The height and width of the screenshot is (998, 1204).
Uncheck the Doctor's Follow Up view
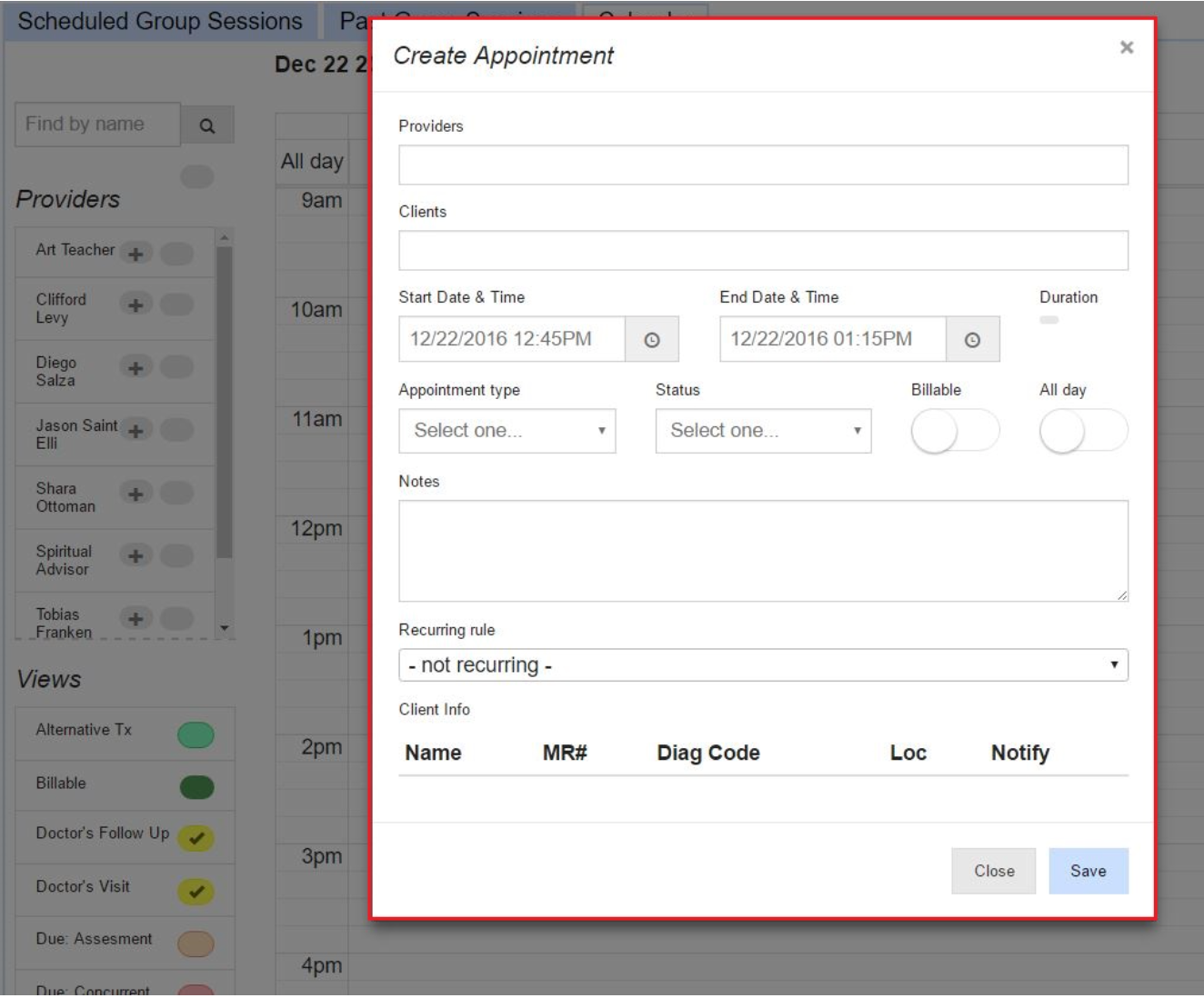pos(196,838)
